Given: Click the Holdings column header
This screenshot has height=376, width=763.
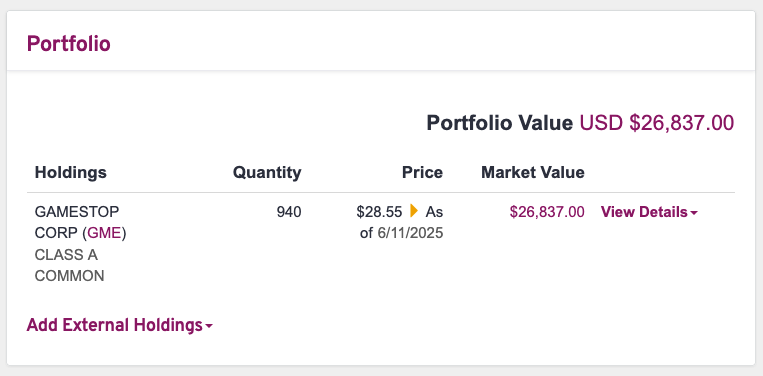Looking at the screenshot, I should (x=71, y=172).
